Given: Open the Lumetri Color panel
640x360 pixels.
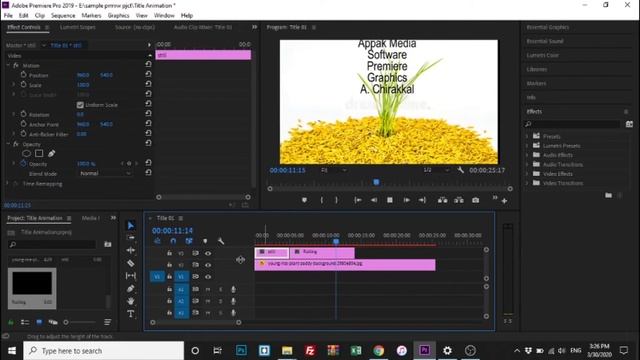Looking at the screenshot, I should pyautogui.click(x=542, y=55).
